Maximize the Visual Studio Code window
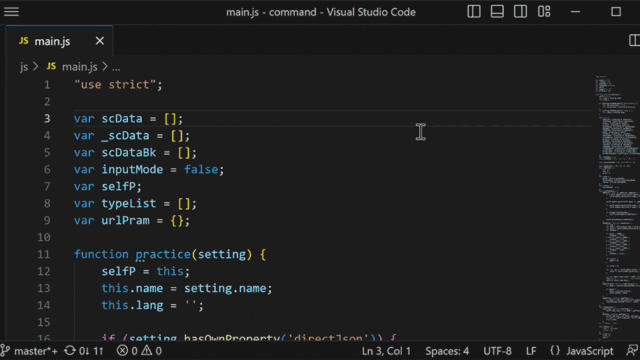640x360 pixels. 616,12
